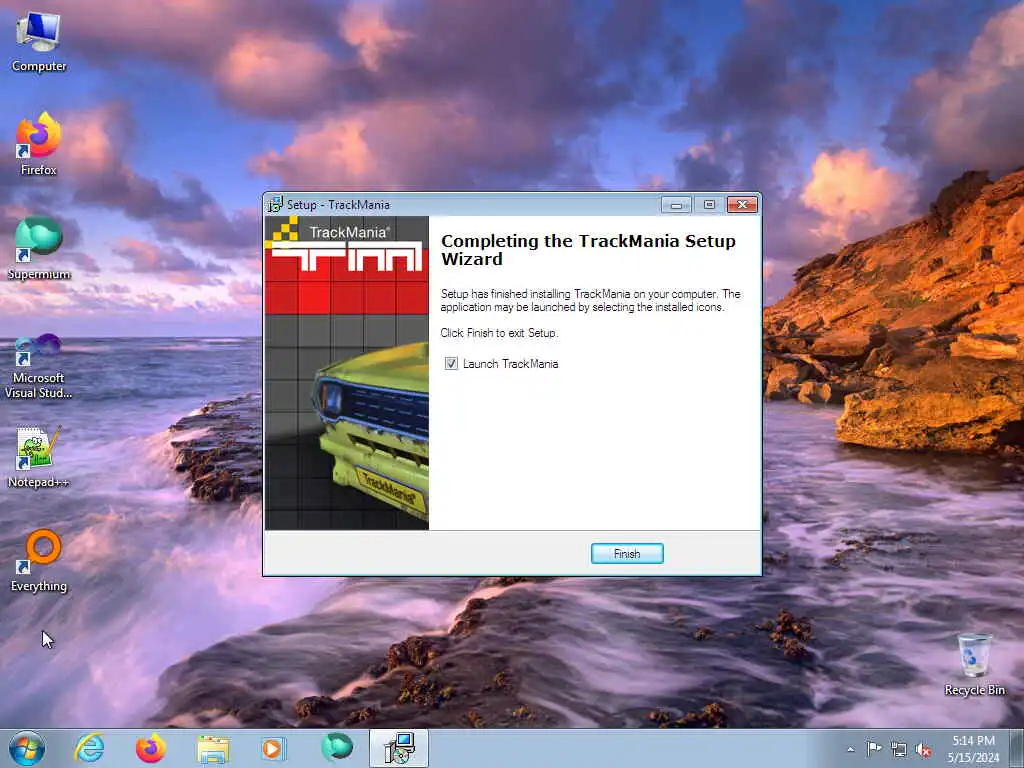This screenshot has height=768, width=1024.
Task: Click the TrackMania car banner image
Action: tap(347, 373)
